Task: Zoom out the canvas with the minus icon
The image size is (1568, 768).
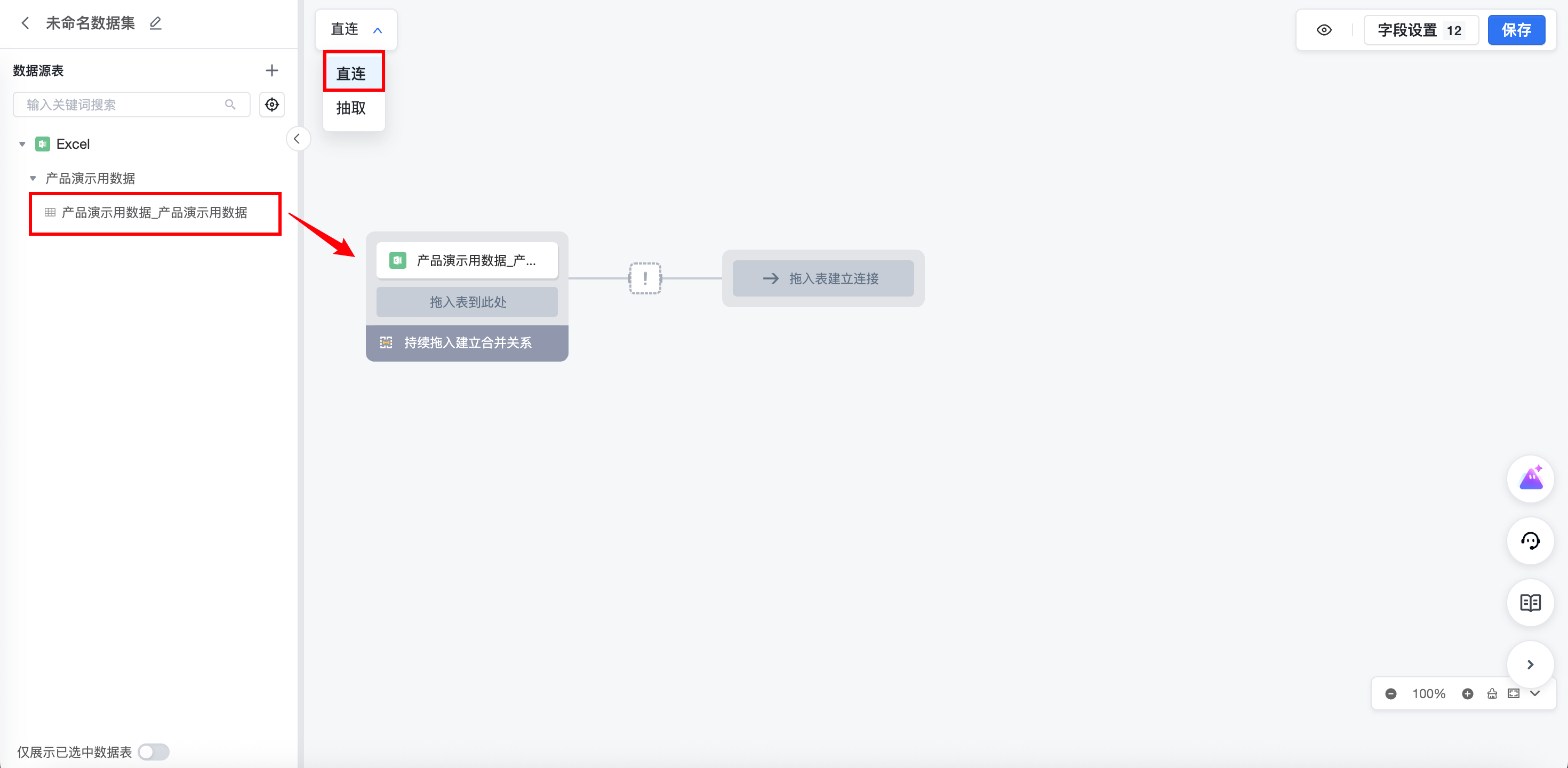Action: 1391,694
